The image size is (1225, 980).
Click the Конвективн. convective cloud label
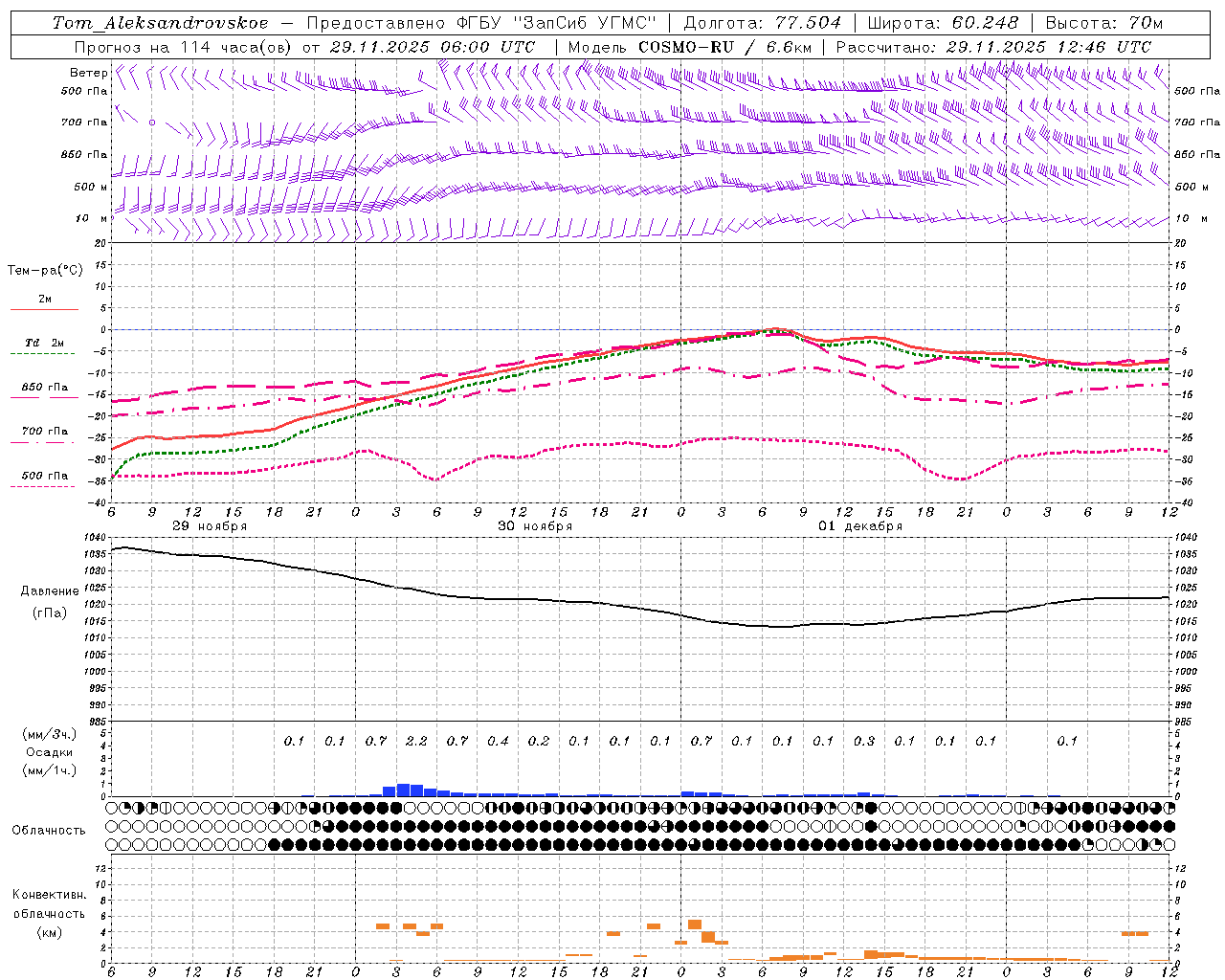(x=49, y=895)
